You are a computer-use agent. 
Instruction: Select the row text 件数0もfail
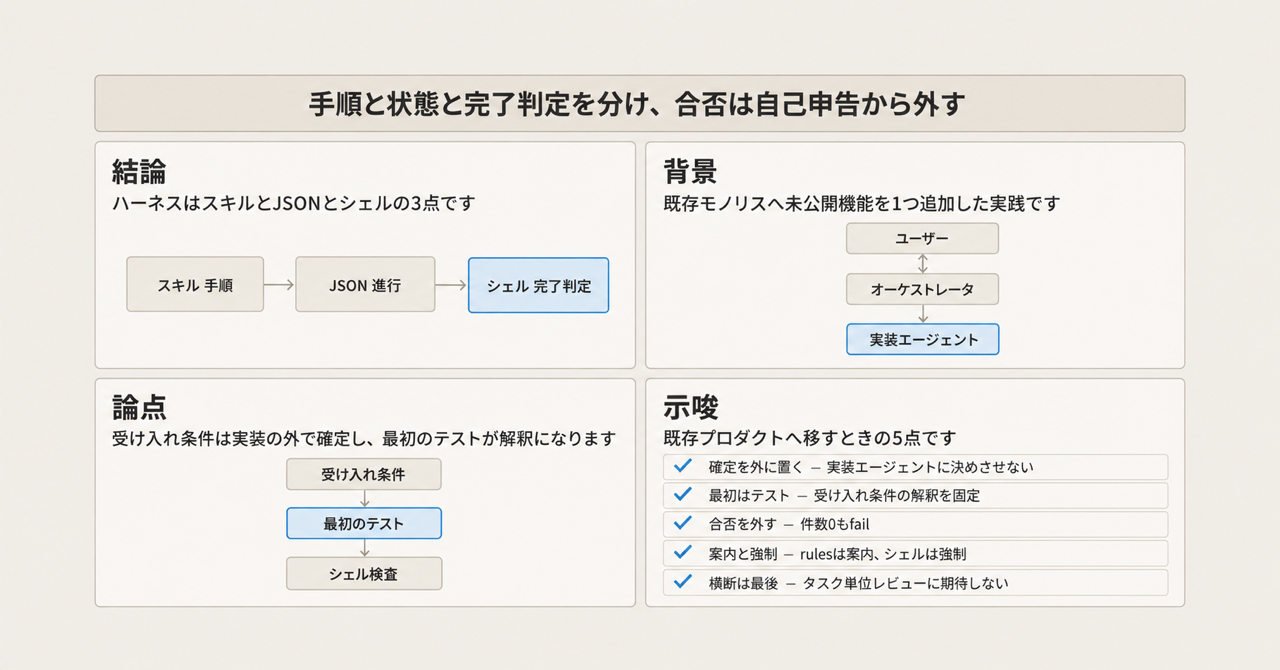click(834, 524)
